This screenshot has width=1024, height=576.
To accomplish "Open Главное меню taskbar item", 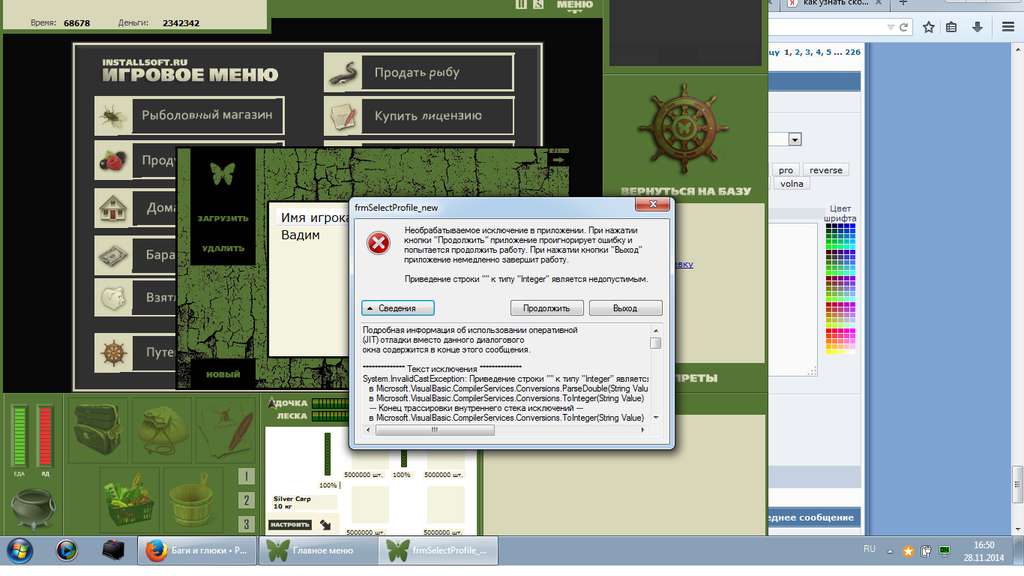I will (x=319, y=551).
